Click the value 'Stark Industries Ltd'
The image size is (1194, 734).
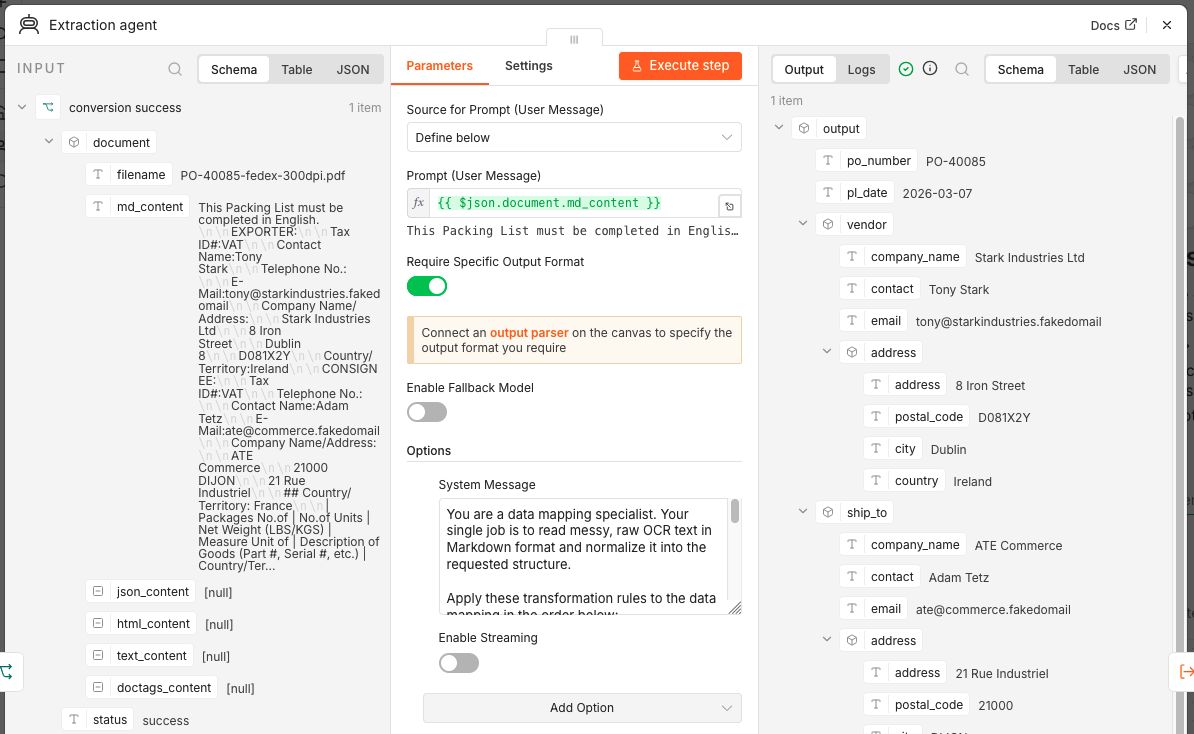[x=1030, y=257]
